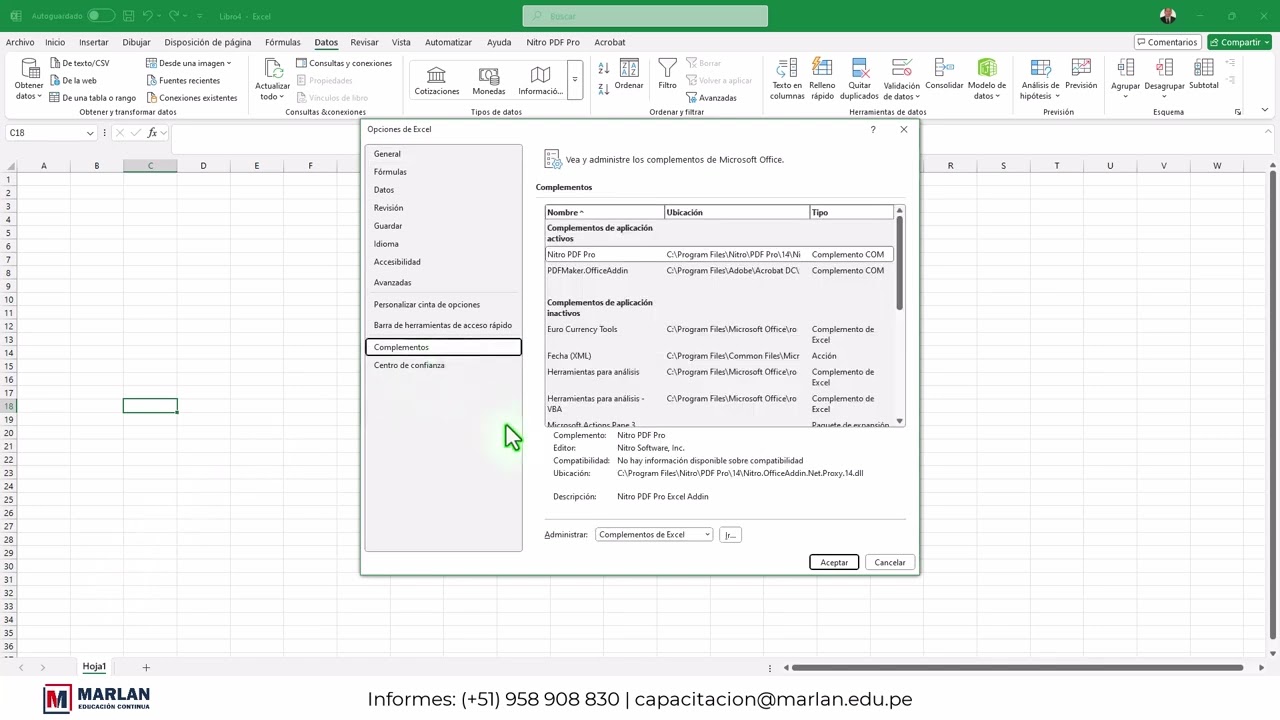
Task: Choose the Monedas data type
Action: pos(489,81)
